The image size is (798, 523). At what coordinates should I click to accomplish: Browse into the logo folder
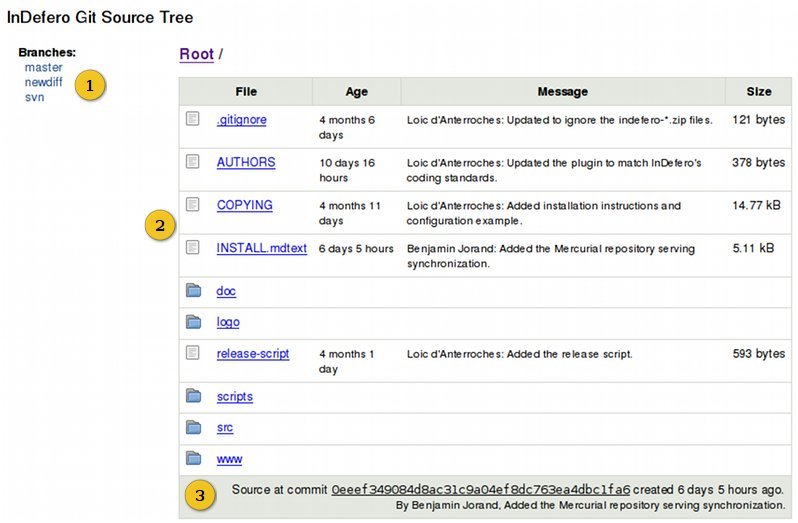click(x=228, y=322)
